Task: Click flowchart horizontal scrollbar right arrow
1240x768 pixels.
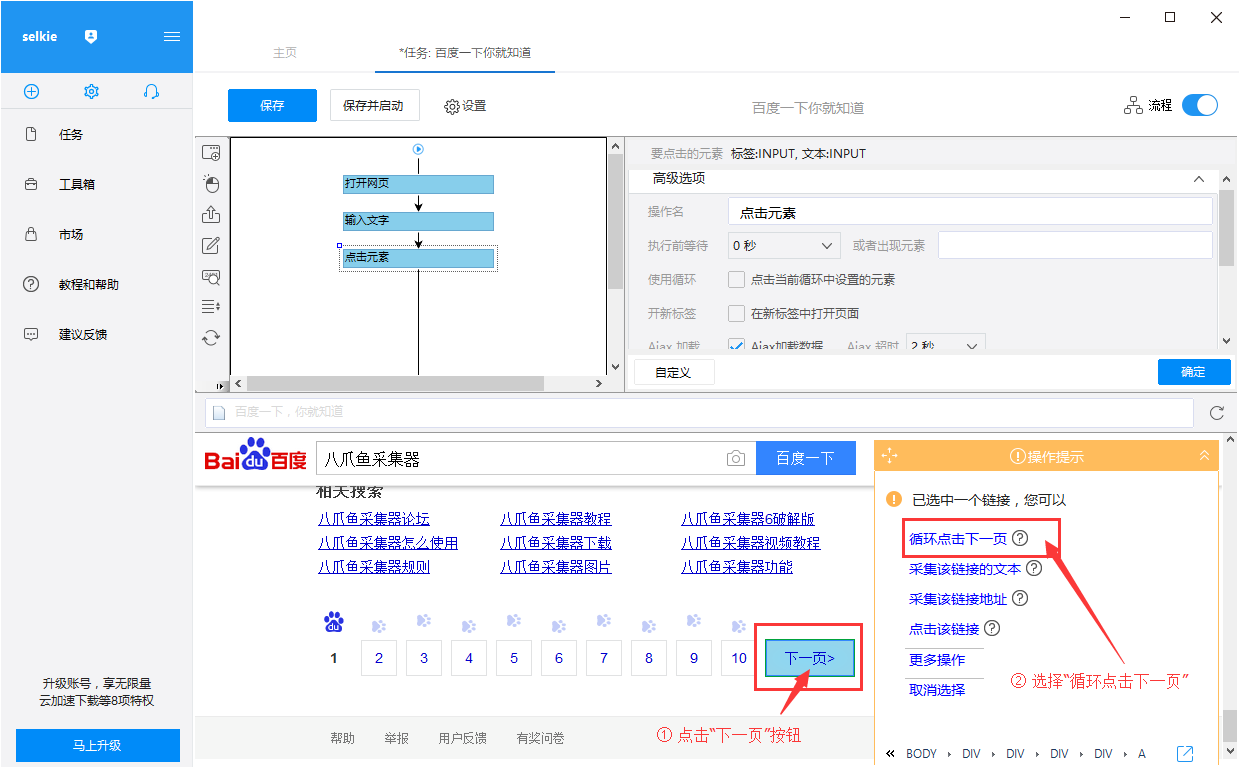Action: (x=599, y=383)
